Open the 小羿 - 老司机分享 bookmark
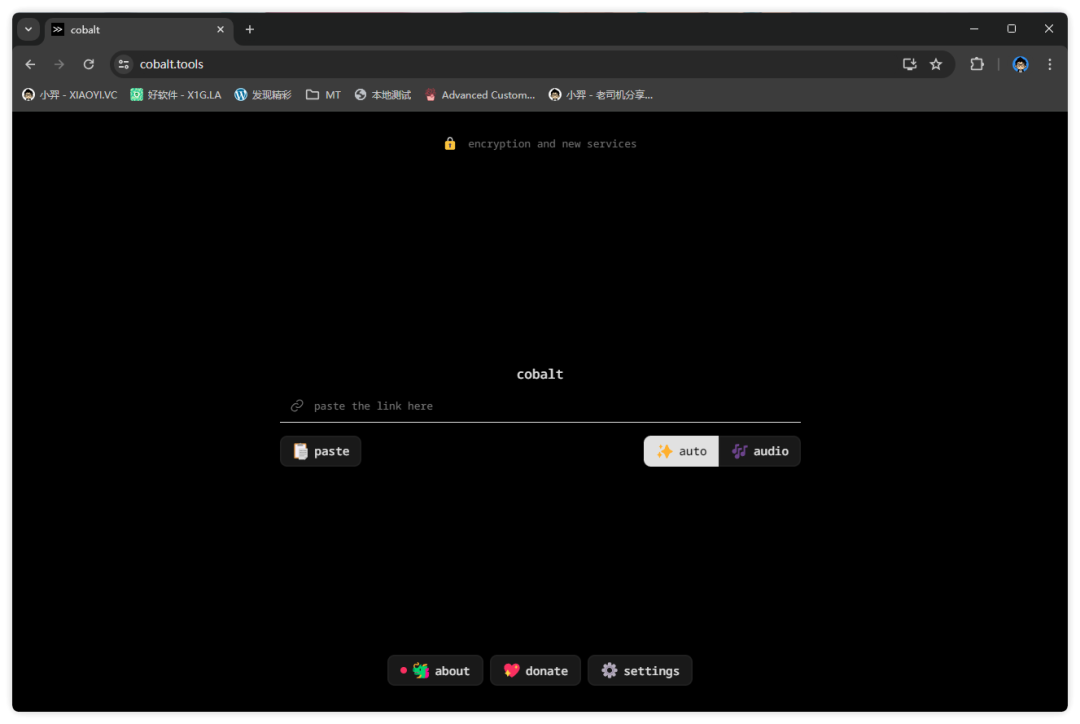The height and width of the screenshot is (724, 1080). pos(601,95)
